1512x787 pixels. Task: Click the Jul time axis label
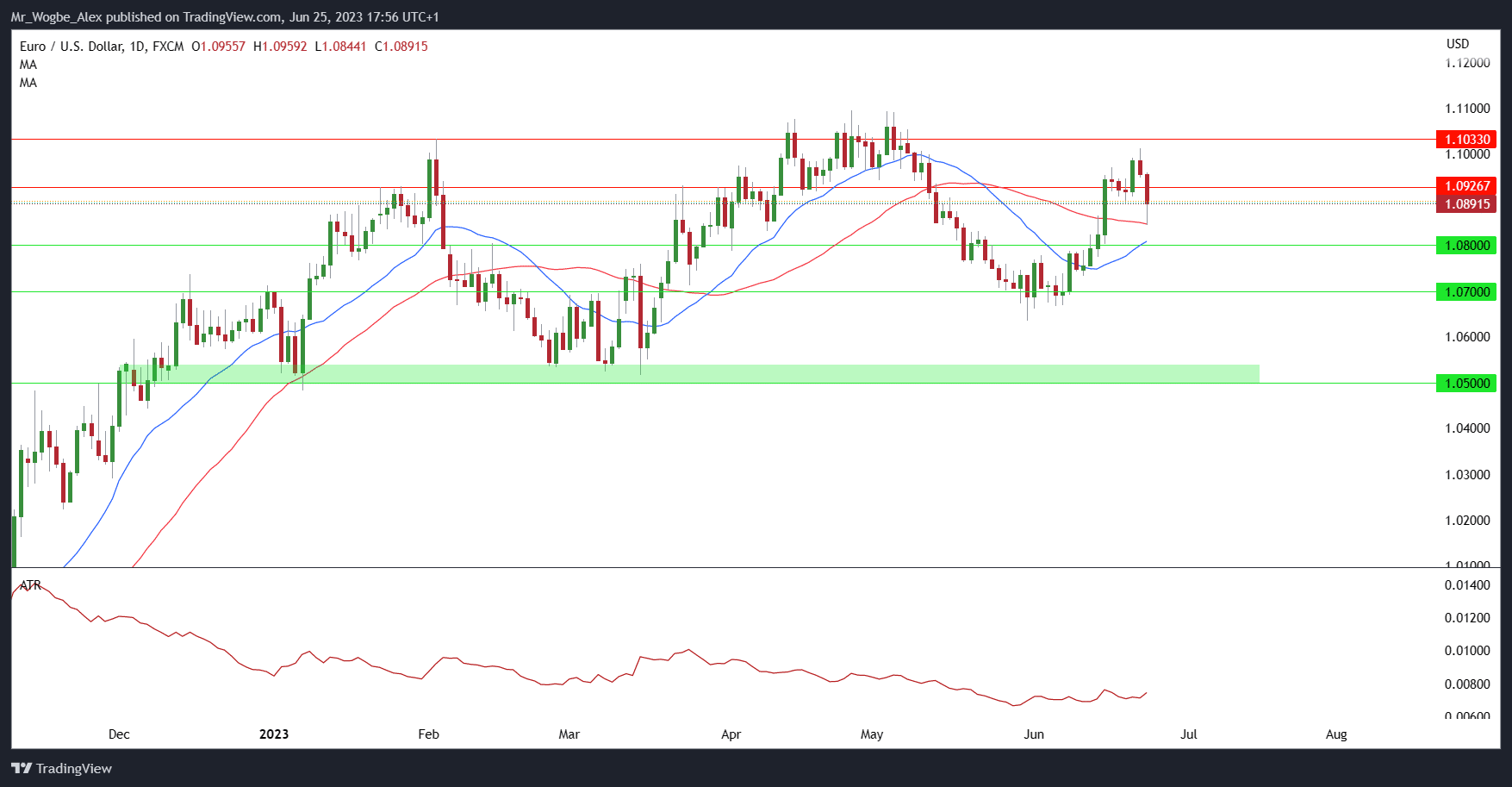click(1189, 734)
